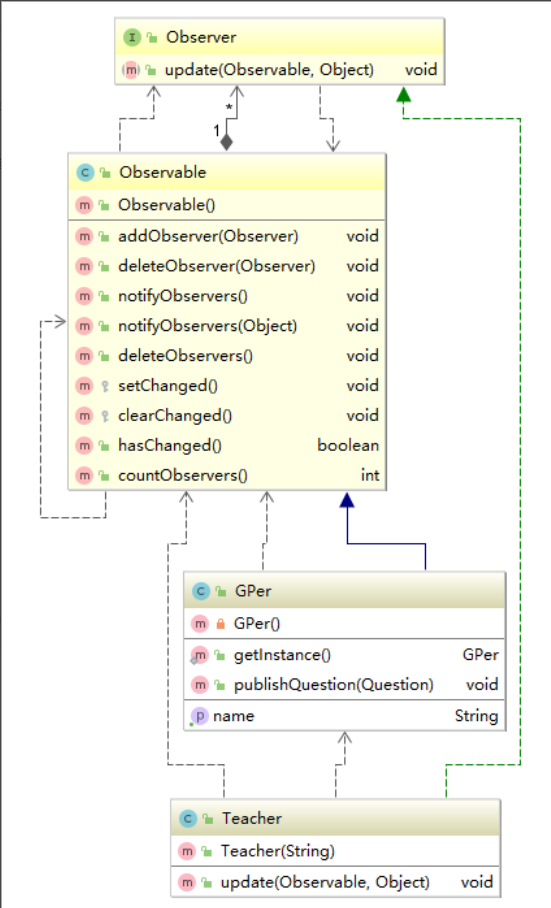Click the int return type of countObservers()
The height and width of the screenshot is (908, 551).
pyautogui.click(x=370, y=475)
